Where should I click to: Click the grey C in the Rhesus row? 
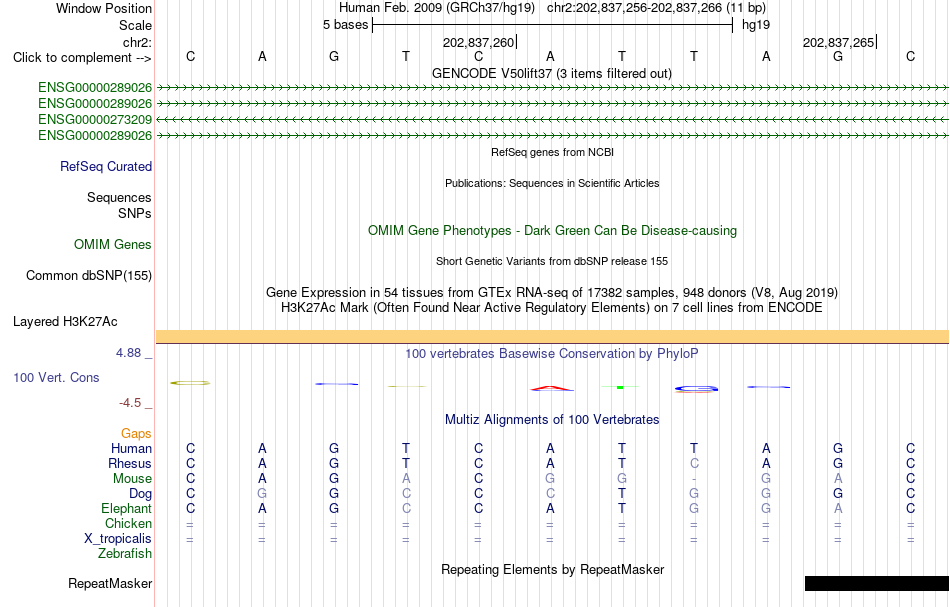(x=694, y=464)
